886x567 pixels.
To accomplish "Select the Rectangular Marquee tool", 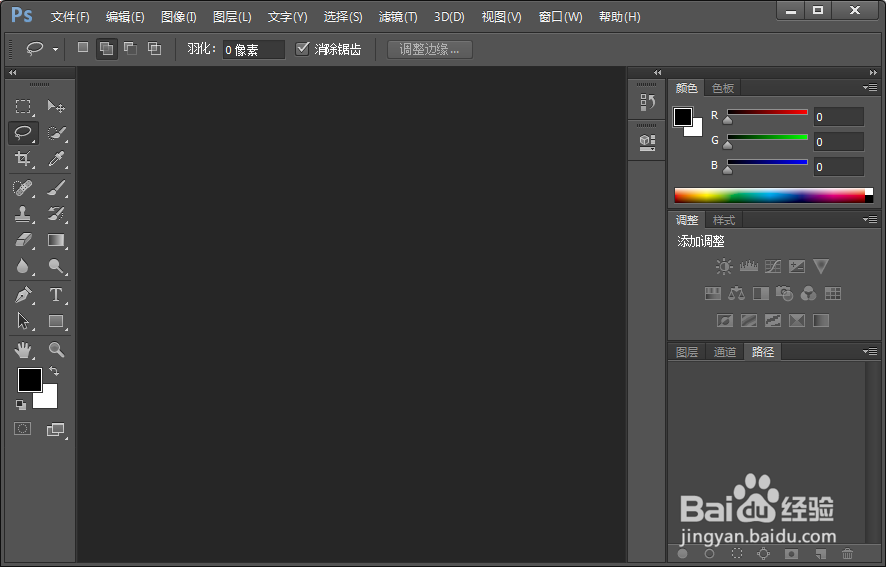I will point(23,106).
